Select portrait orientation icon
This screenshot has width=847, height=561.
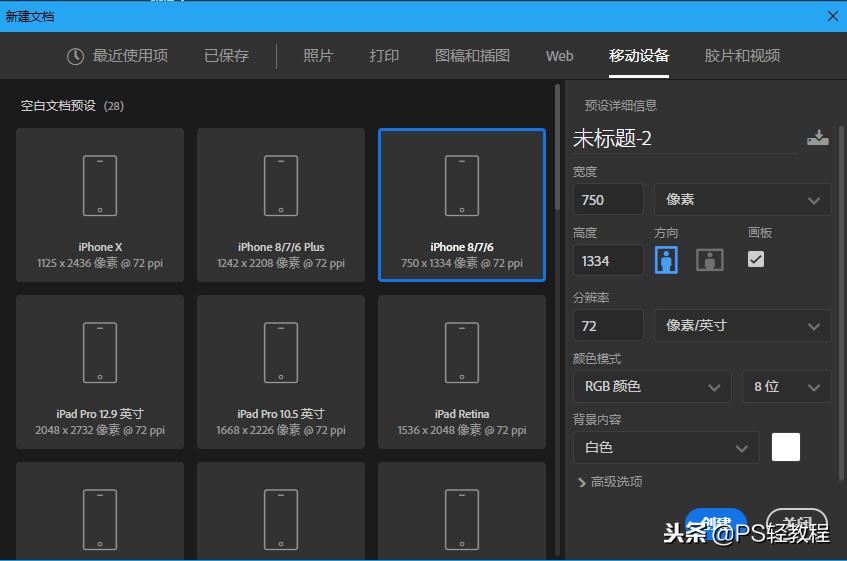[x=666, y=260]
